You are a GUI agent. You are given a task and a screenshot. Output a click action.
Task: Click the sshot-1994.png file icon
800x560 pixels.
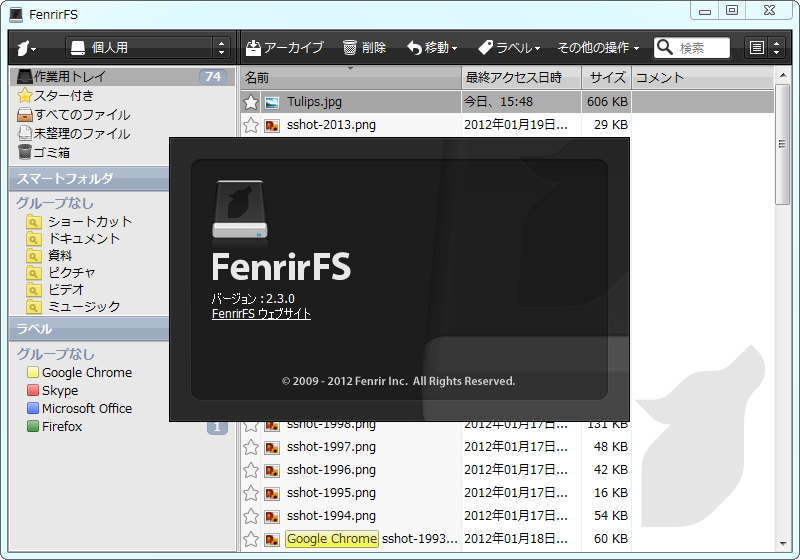(272, 516)
